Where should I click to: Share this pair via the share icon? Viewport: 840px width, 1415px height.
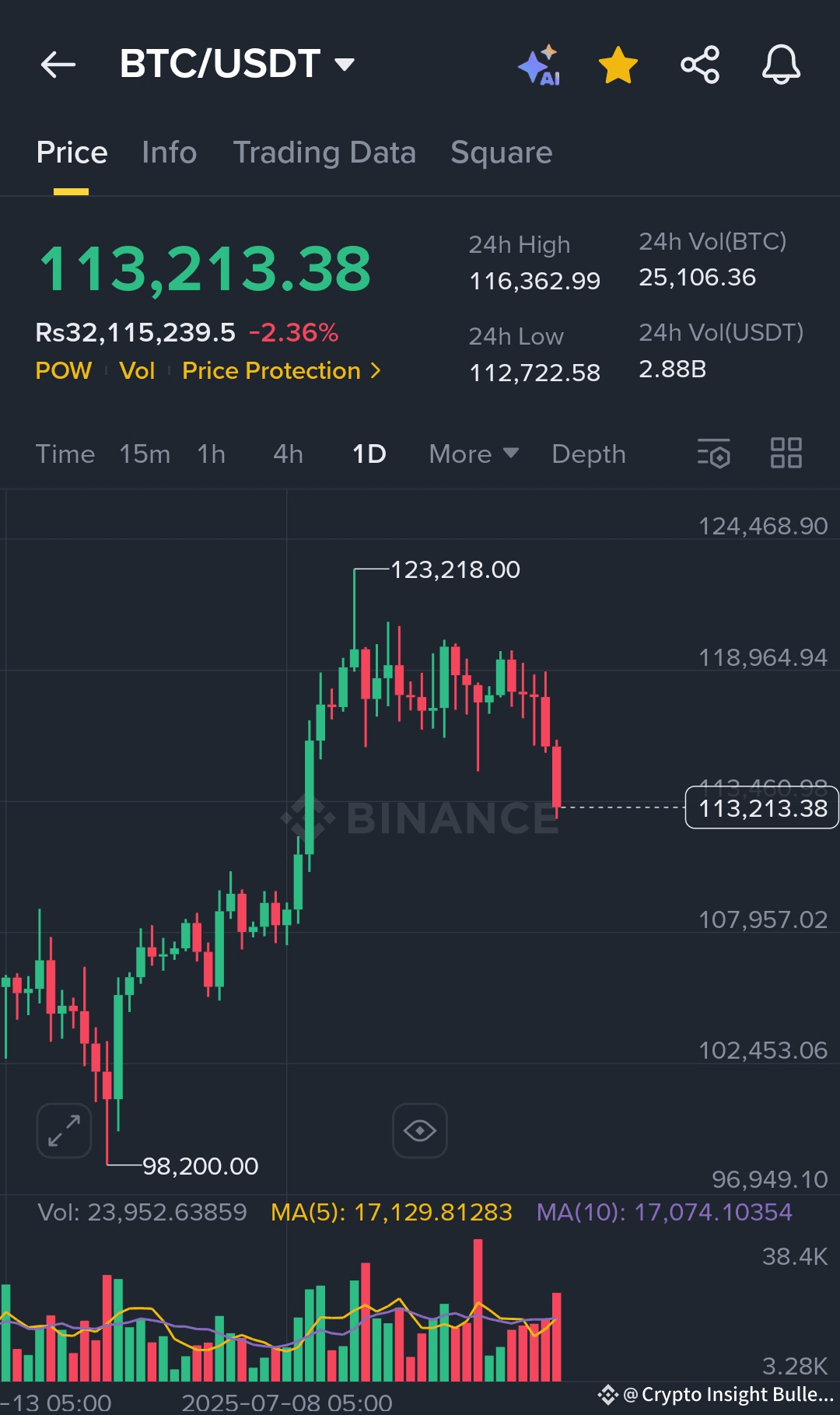tap(700, 65)
